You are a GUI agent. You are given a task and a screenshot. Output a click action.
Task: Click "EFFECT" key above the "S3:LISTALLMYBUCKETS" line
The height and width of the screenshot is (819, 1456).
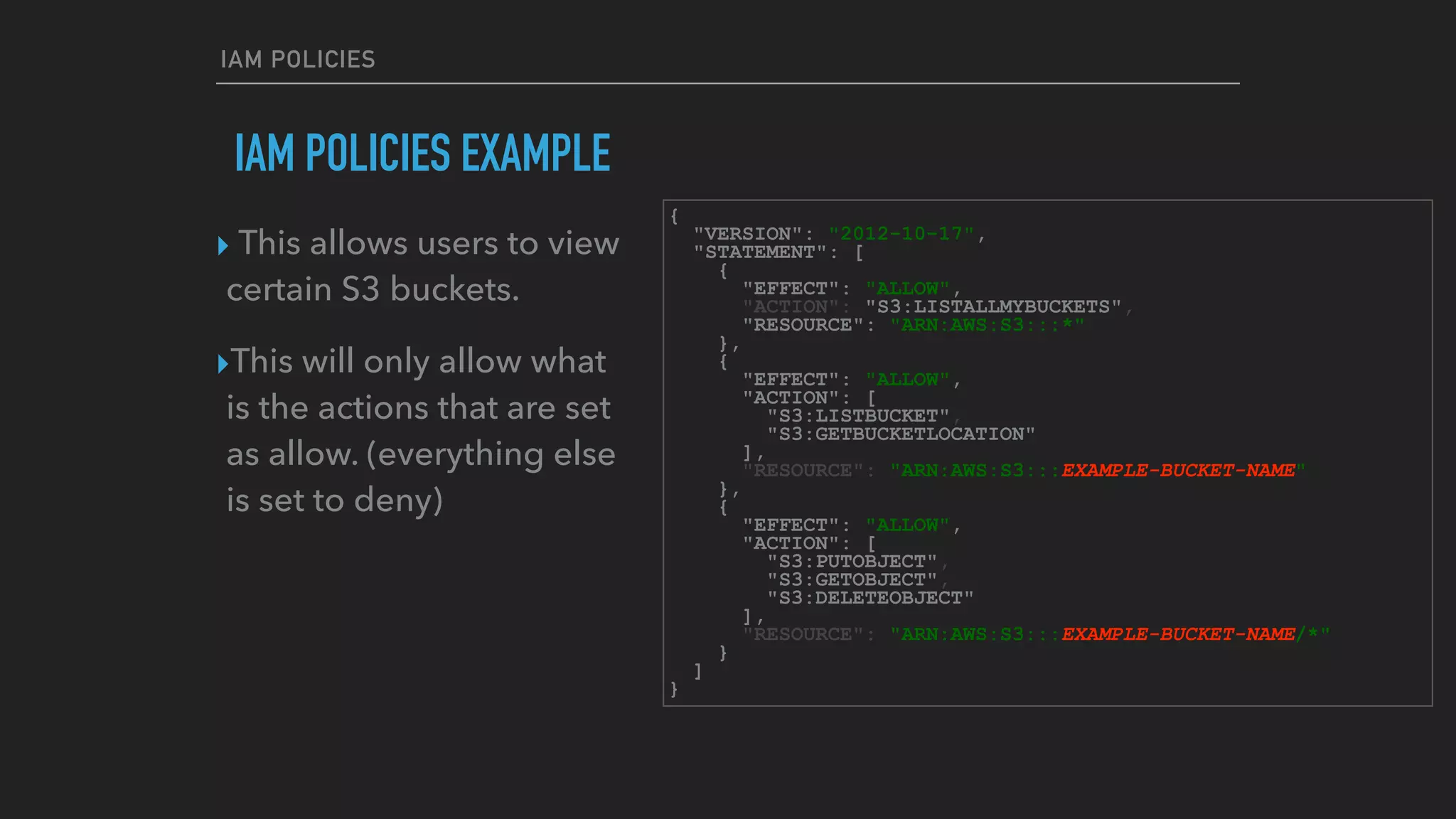(791, 289)
